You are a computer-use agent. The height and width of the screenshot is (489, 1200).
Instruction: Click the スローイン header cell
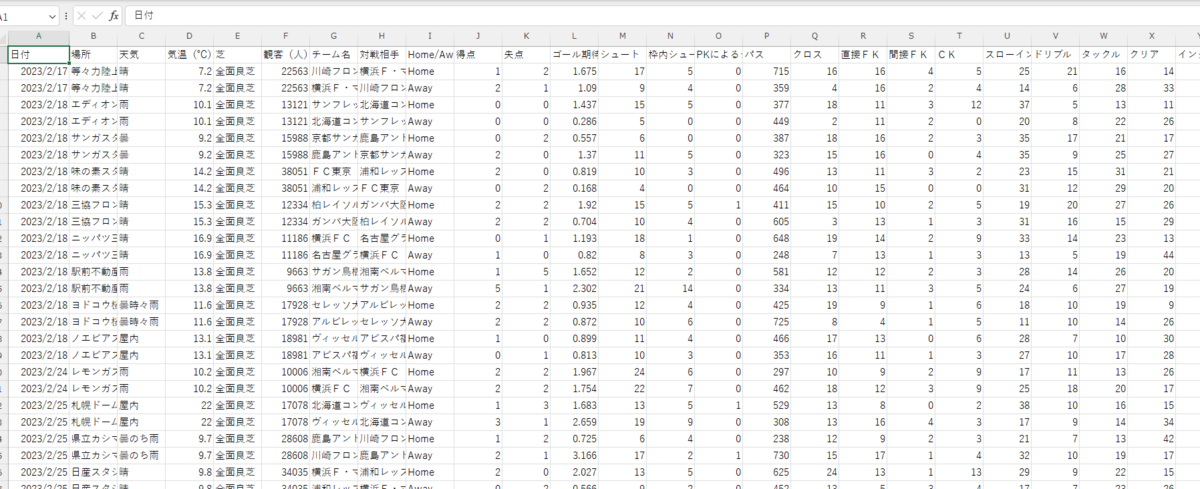[x=1007, y=53]
